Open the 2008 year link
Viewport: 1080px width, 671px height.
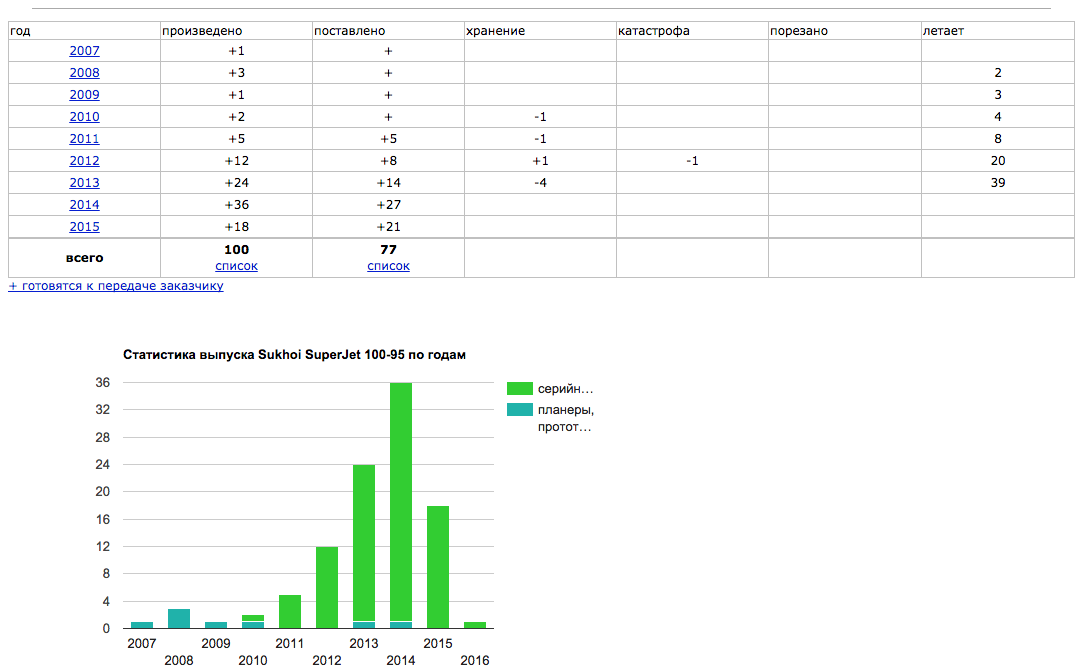pyautogui.click(x=84, y=73)
